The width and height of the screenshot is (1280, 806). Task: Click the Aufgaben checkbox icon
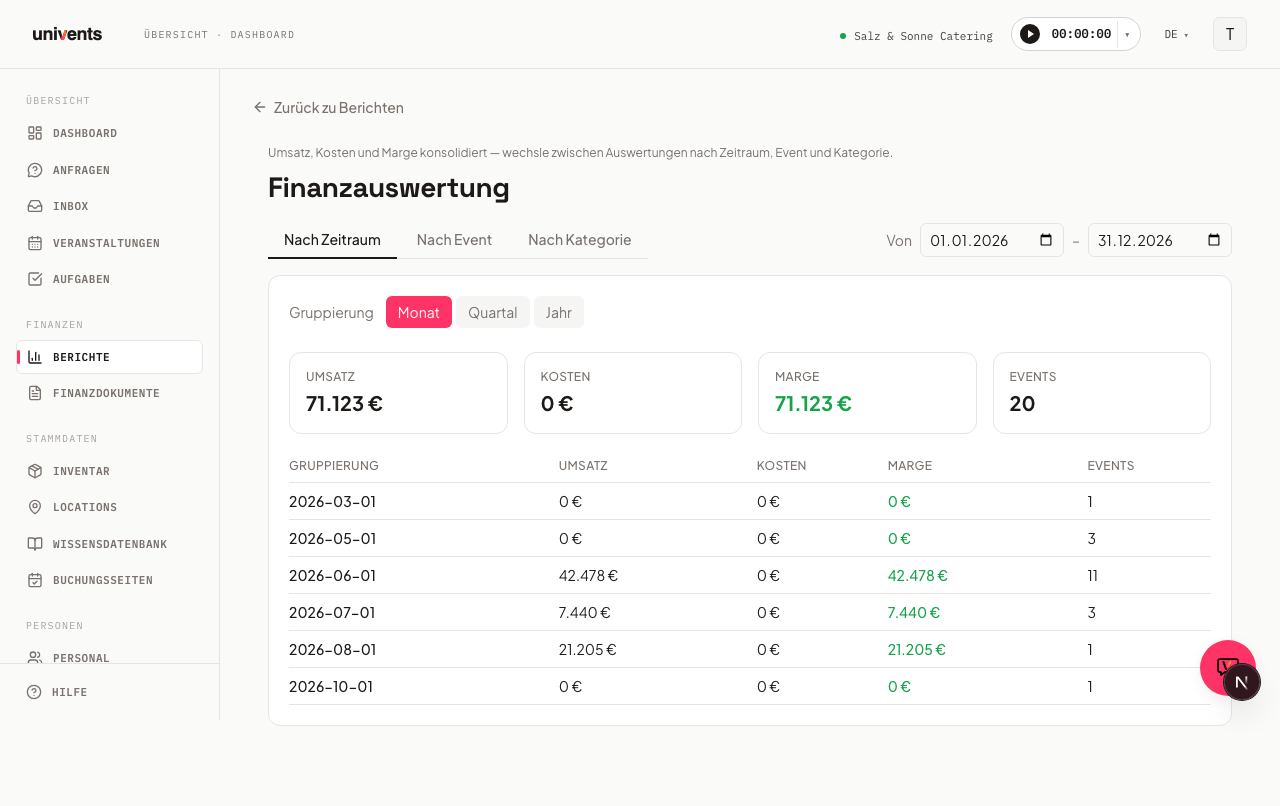tap(35, 279)
